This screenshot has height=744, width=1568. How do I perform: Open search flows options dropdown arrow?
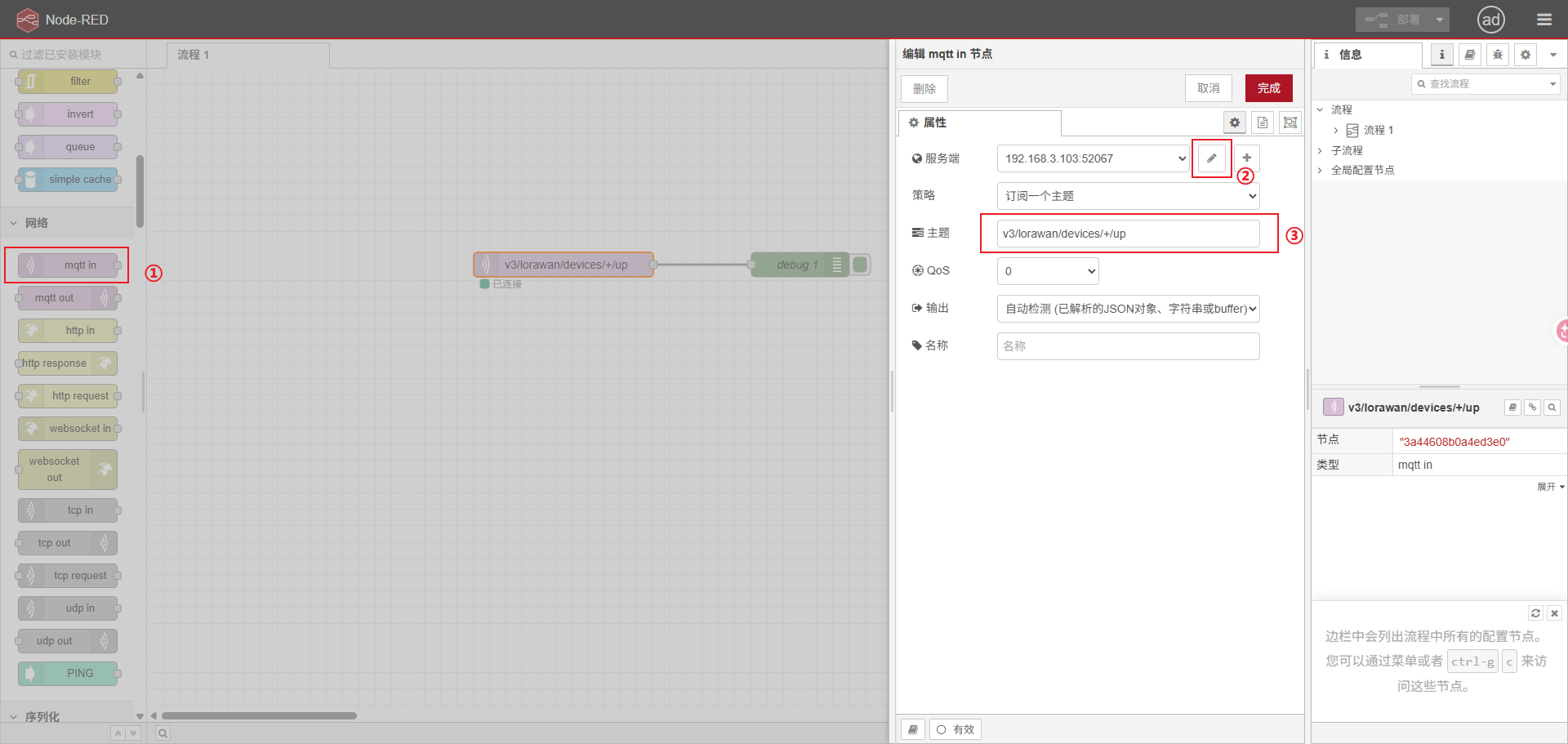pyautogui.click(x=1552, y=84)
